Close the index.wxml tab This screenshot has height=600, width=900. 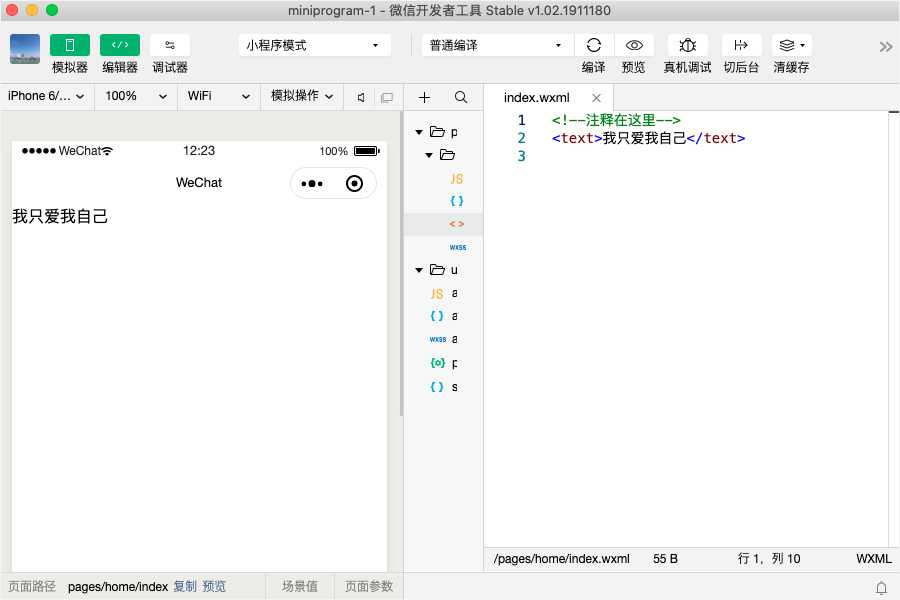click(x=596, y=98)
